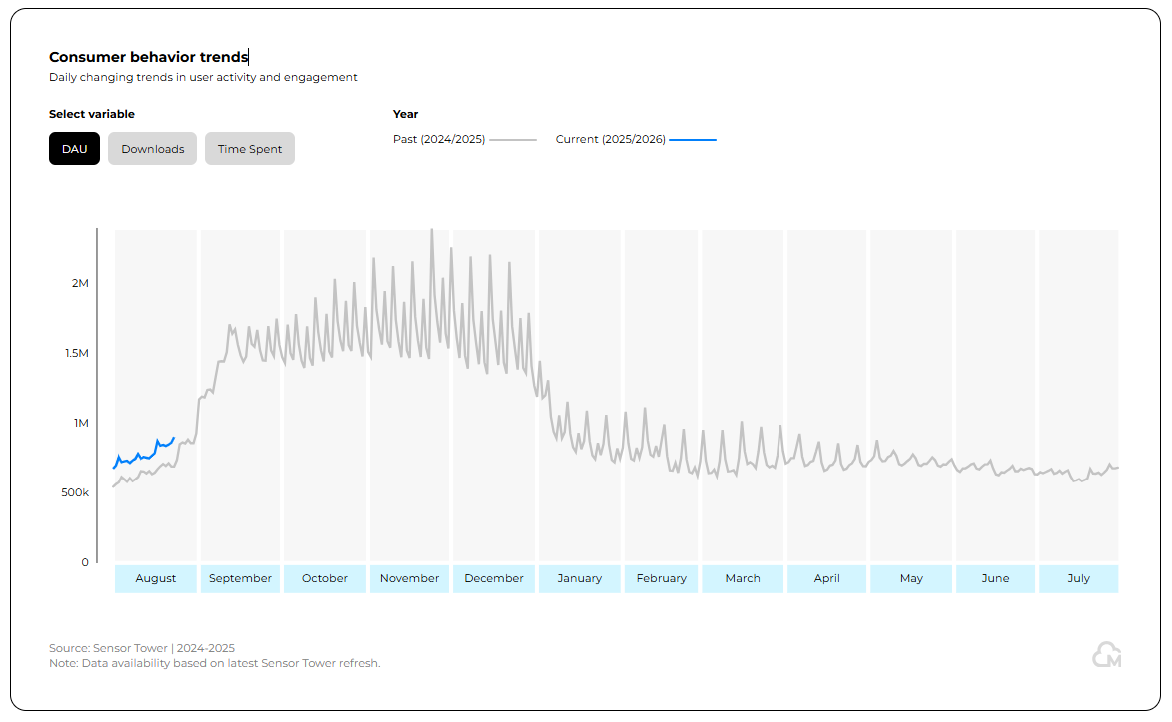Select the August month label
The width and height of the screenshot is (1172, 722).
[x=155, y=578]
